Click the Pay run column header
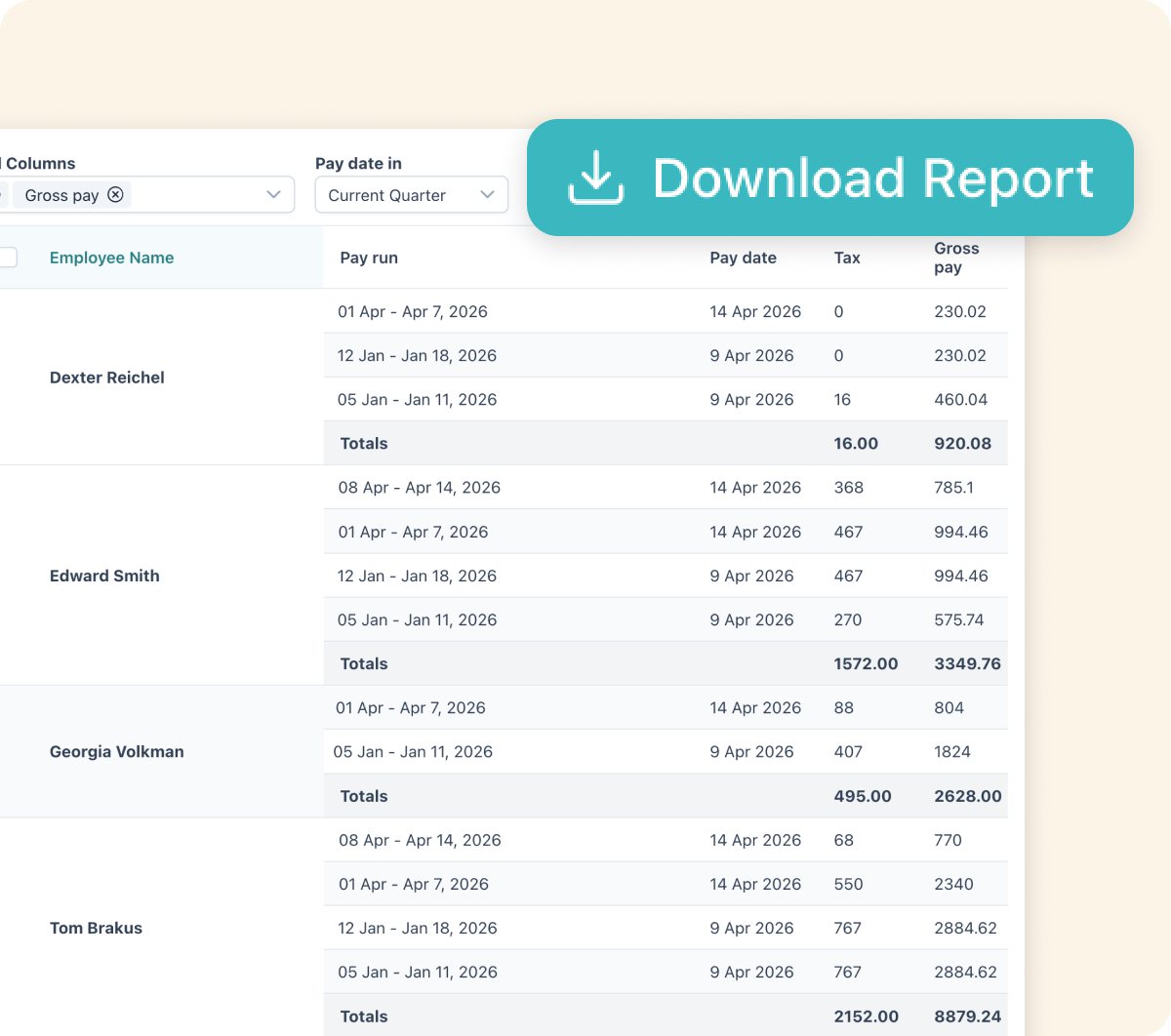Screen dimensions: 1171x1036 pyautogui.click(x=369, y=258)
